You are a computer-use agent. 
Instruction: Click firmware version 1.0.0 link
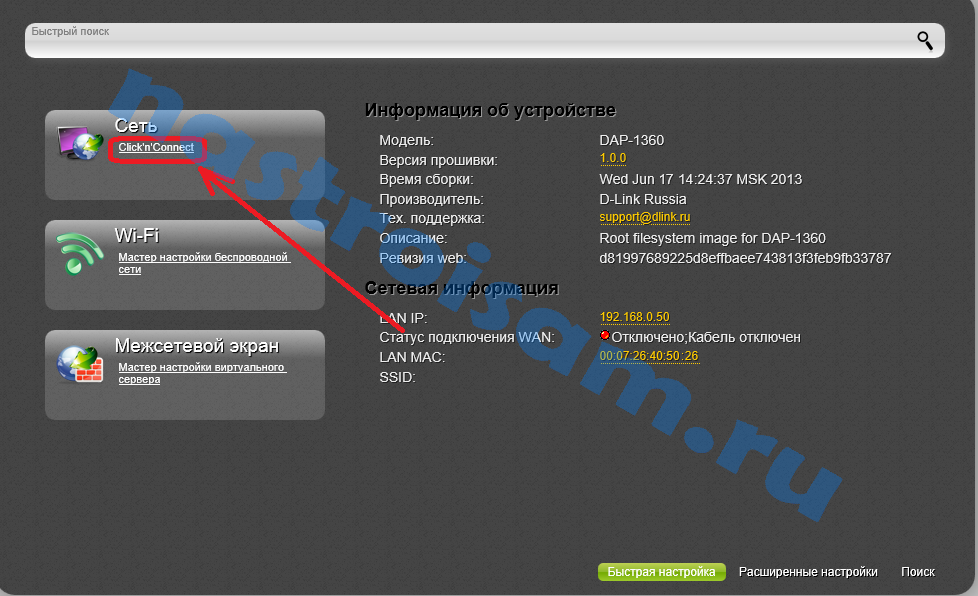point(612,159)
